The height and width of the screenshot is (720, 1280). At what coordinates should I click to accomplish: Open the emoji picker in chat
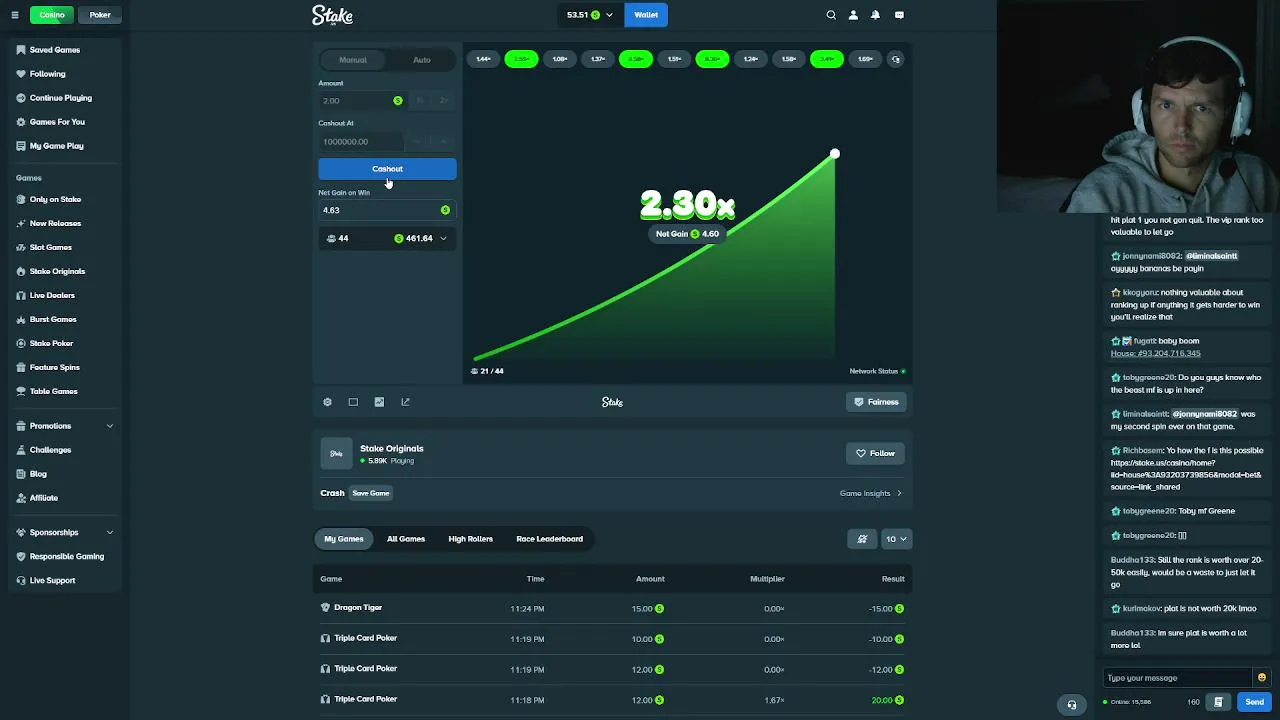click(1262, 678)
